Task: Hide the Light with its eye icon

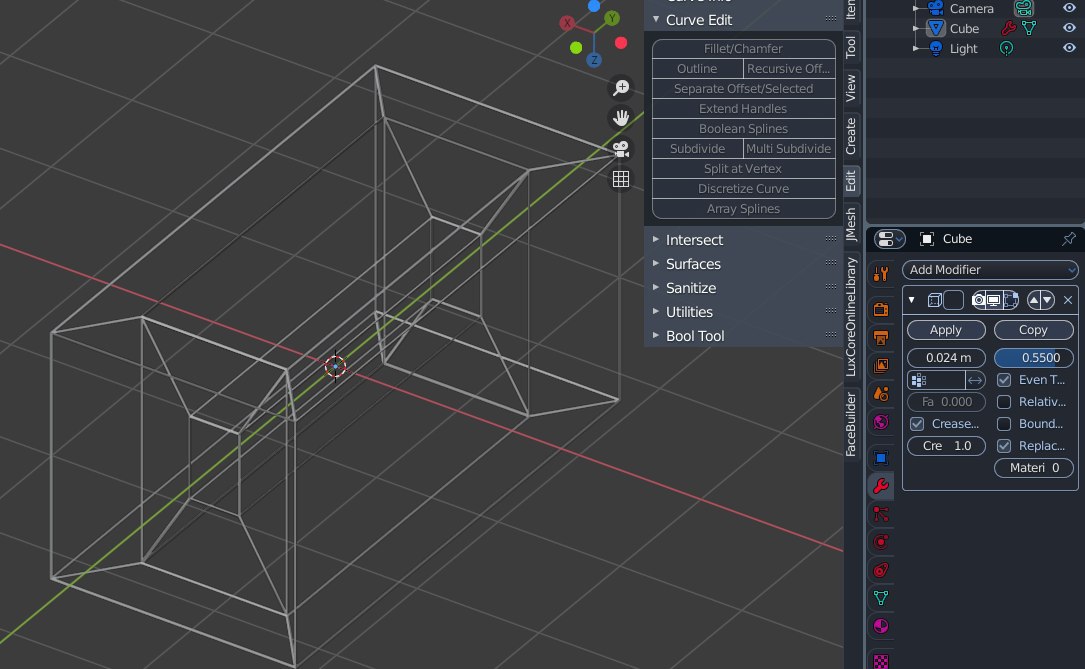Action: pyautogui.click(x=1069, y=48)
